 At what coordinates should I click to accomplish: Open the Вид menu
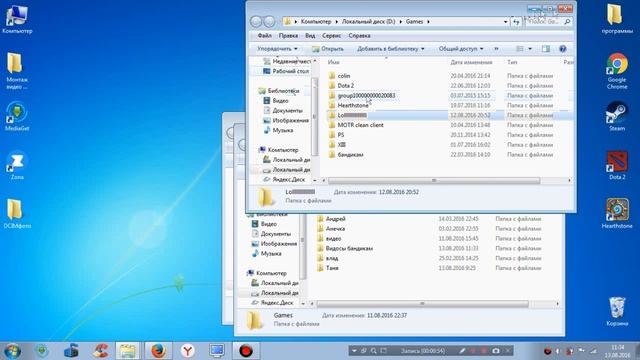click(310, 36)
